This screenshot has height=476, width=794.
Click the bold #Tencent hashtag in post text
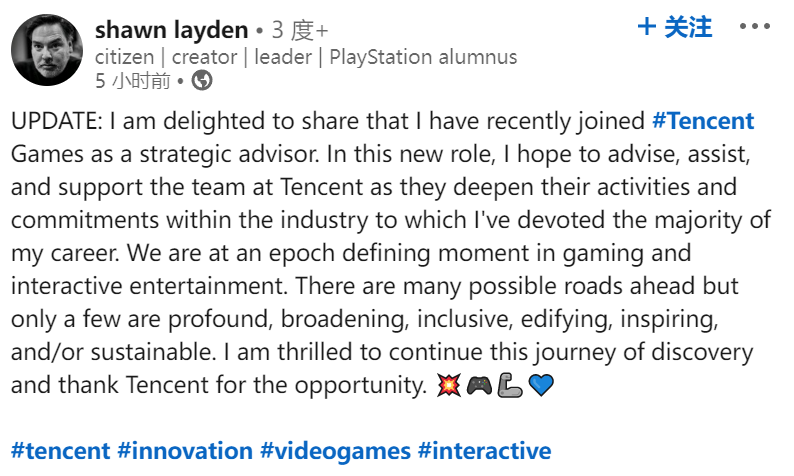click(x=702, y=123)
